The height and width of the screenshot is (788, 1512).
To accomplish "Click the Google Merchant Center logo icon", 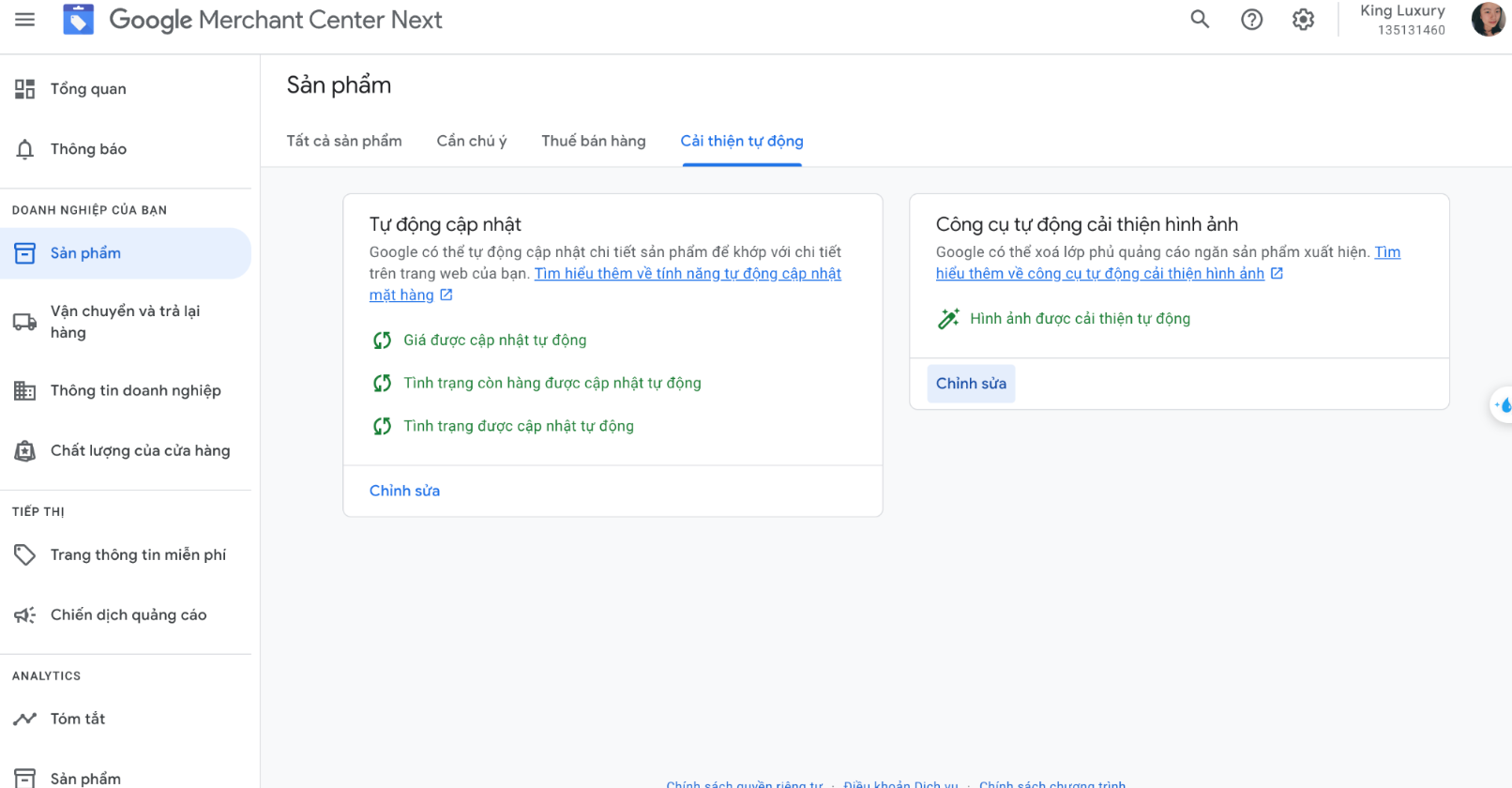I will [79, 20].
